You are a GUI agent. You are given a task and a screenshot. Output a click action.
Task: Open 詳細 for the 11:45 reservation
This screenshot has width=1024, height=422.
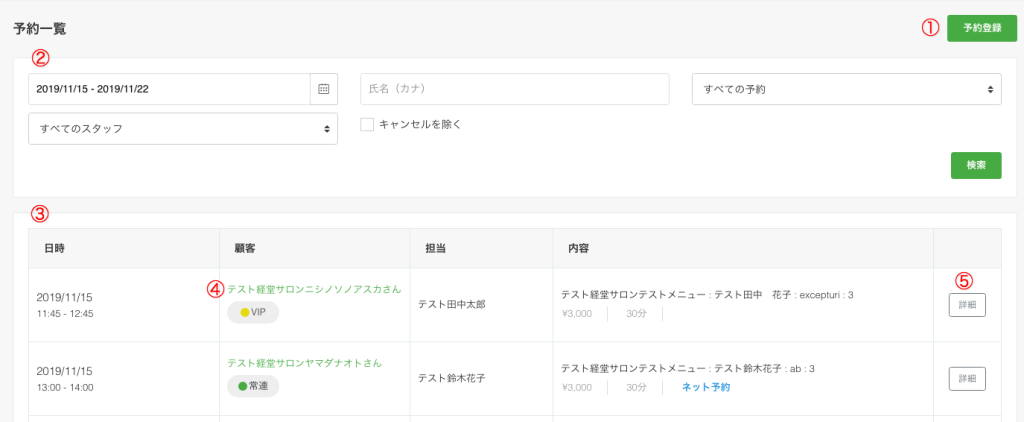pos(967,305)
